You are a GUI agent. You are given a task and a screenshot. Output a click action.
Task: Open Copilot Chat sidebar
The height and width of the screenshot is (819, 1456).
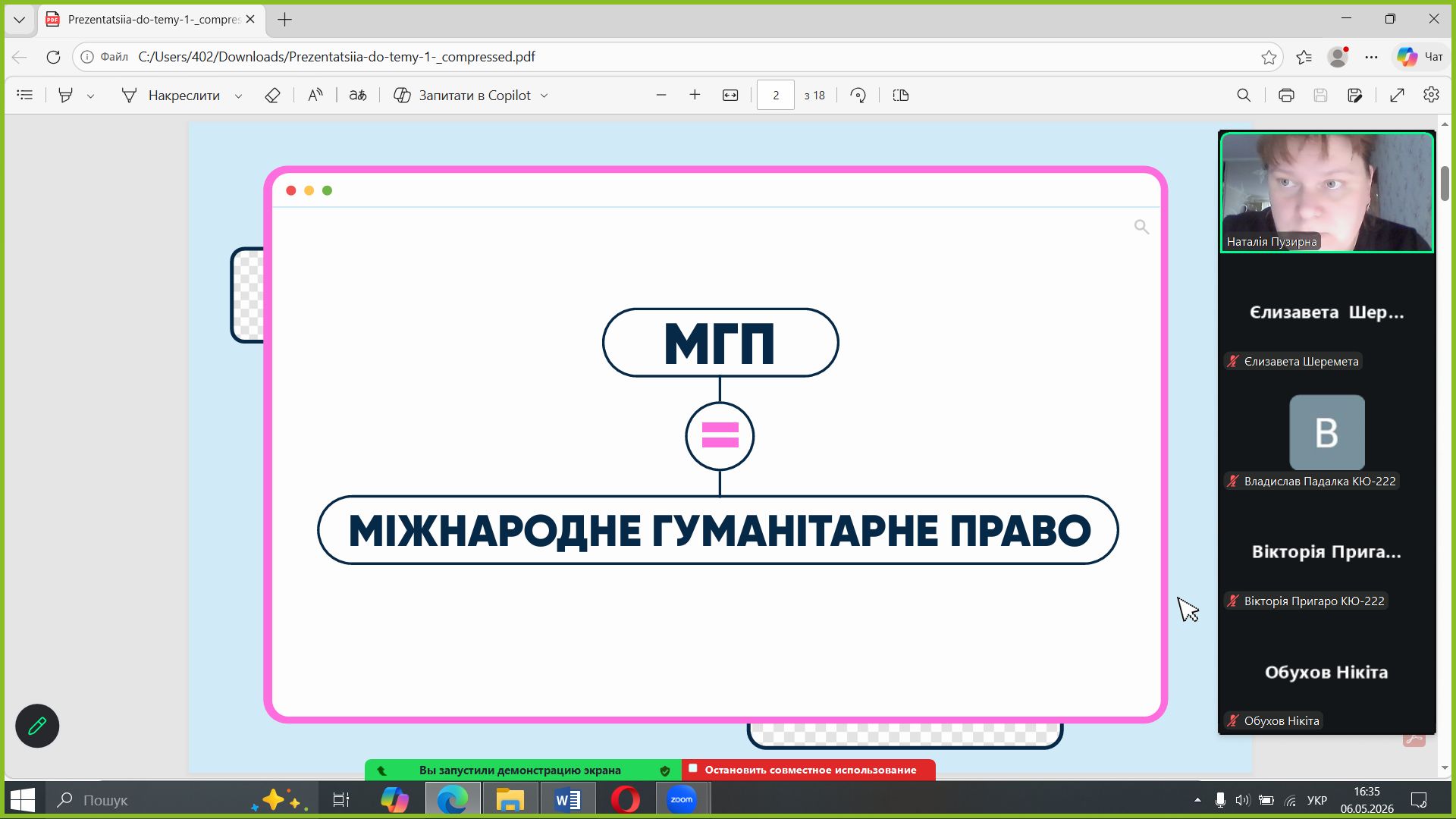pyautogui.click(x=1420, y=57)
